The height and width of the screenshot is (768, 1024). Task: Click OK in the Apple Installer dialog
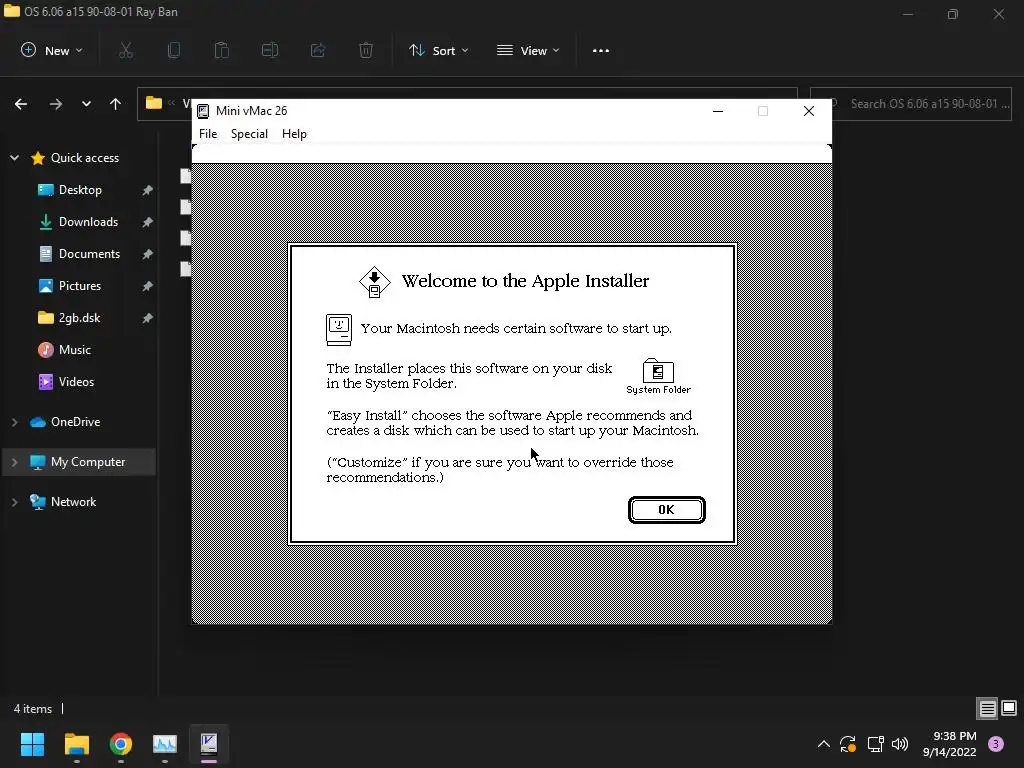point(666,510)
